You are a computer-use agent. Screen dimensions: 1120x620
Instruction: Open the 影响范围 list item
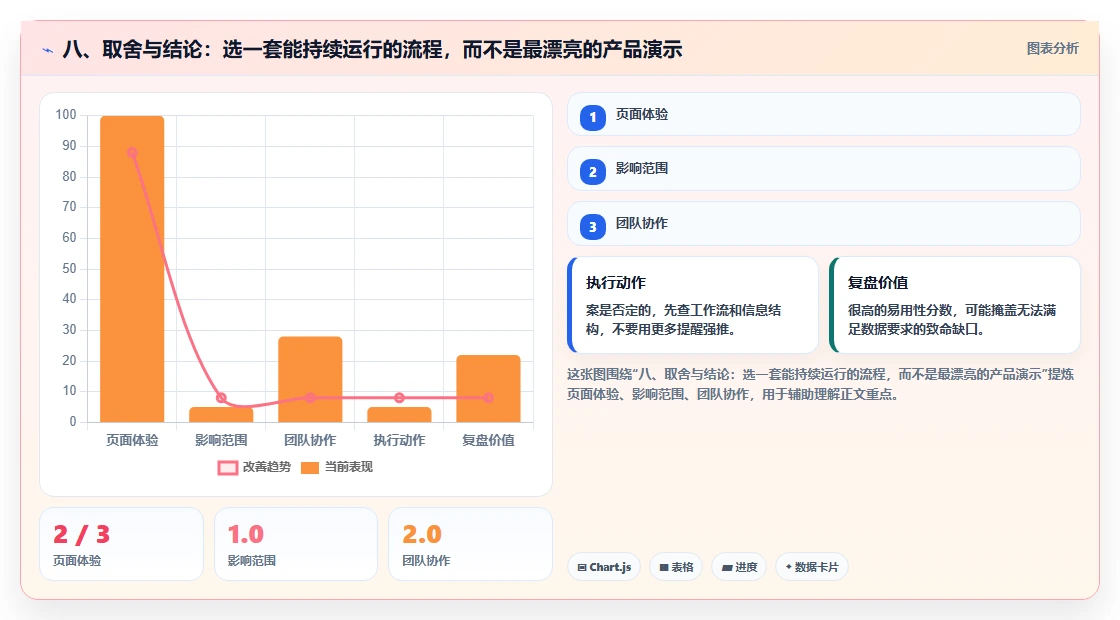(824, 169)
